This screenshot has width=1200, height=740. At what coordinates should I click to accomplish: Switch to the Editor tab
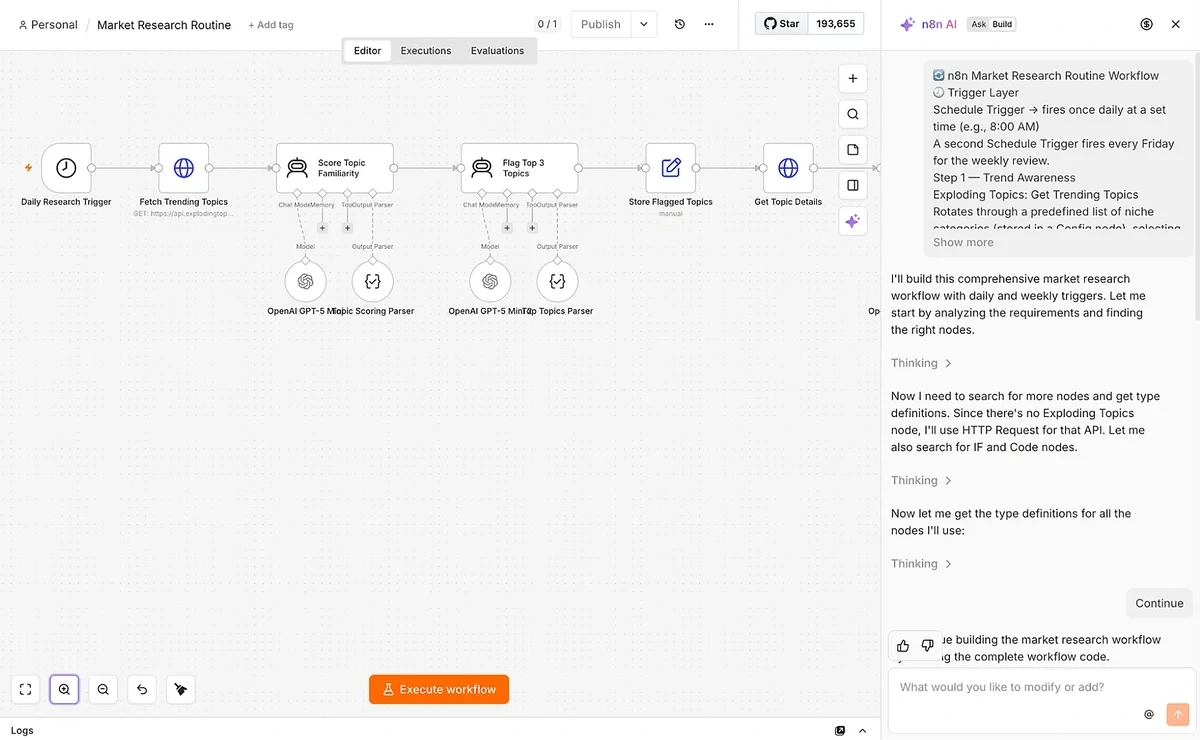coord(368,51)
